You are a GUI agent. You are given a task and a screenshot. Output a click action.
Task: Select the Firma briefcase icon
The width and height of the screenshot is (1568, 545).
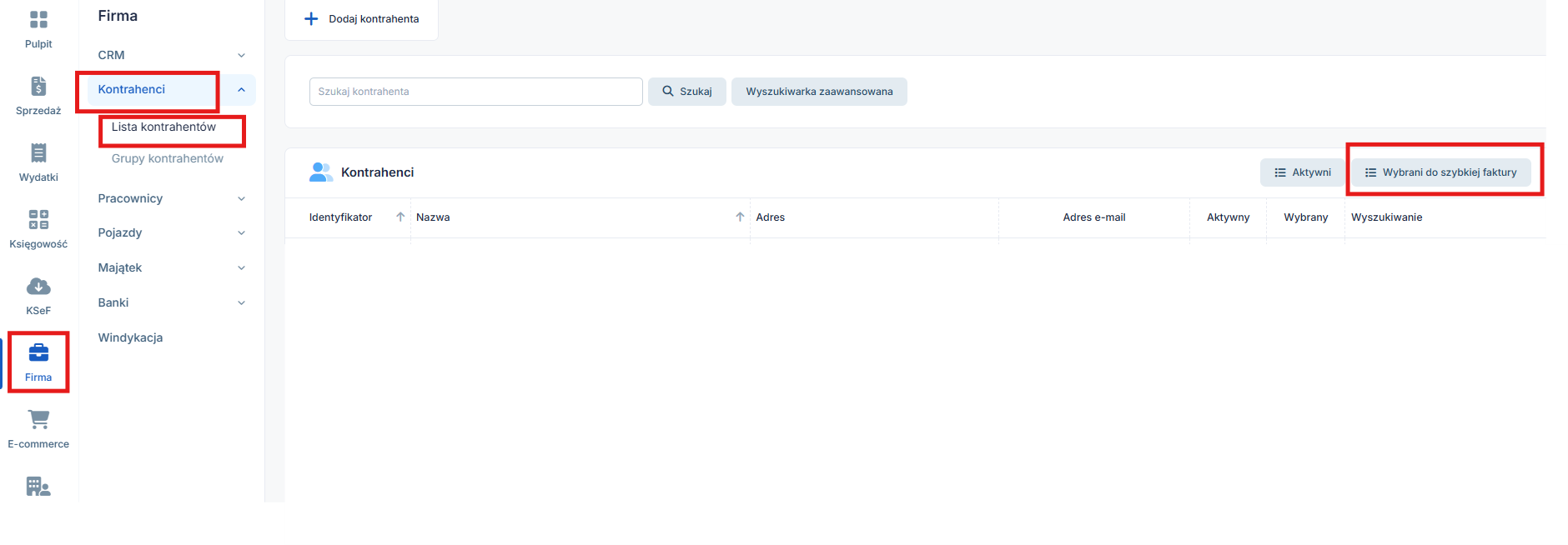point(38,353)
